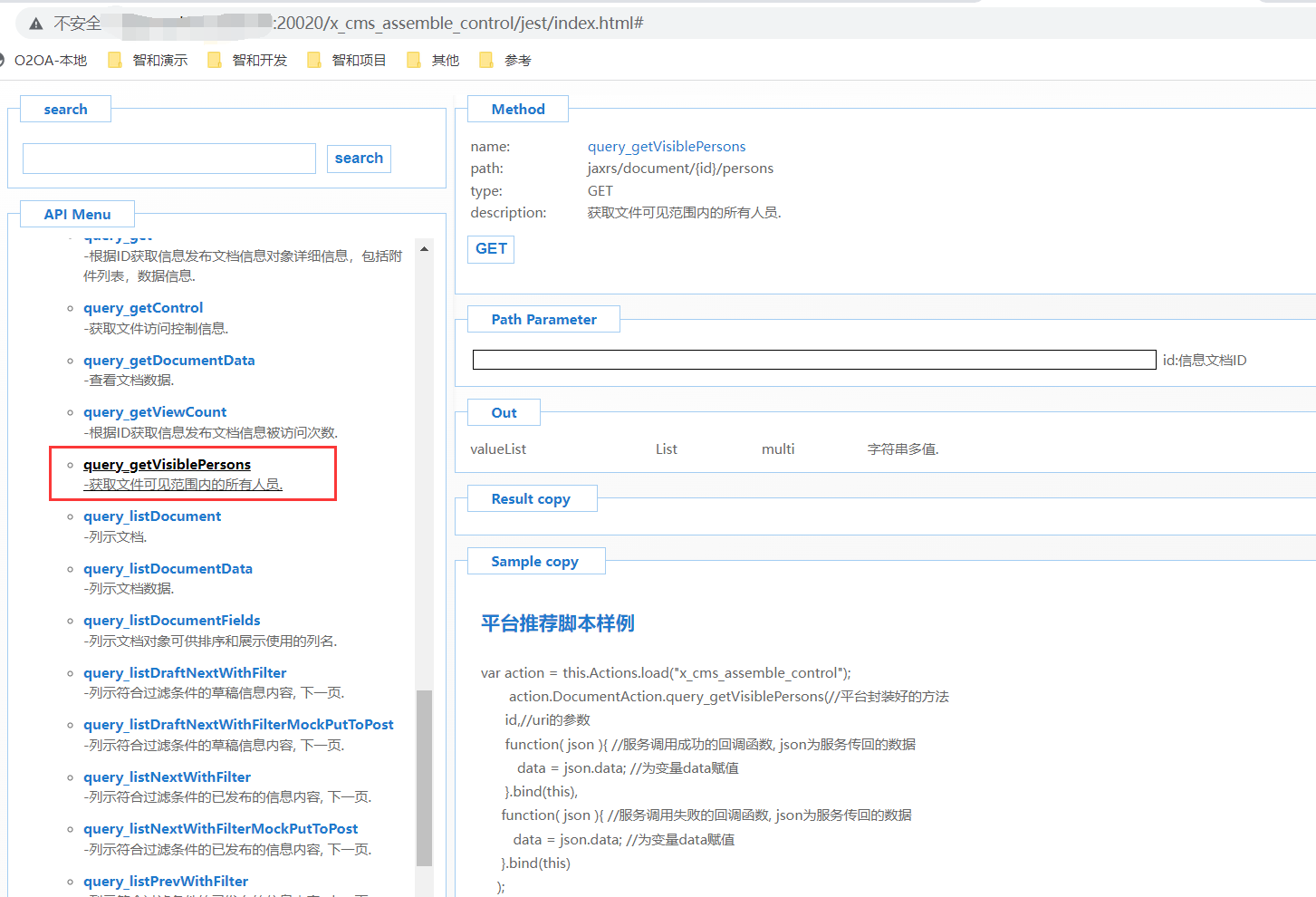The width and height of the screenshot is (1316, 897).
Task: Click the method name query_getVisiblePersons link
Action: tap(667, 147)
